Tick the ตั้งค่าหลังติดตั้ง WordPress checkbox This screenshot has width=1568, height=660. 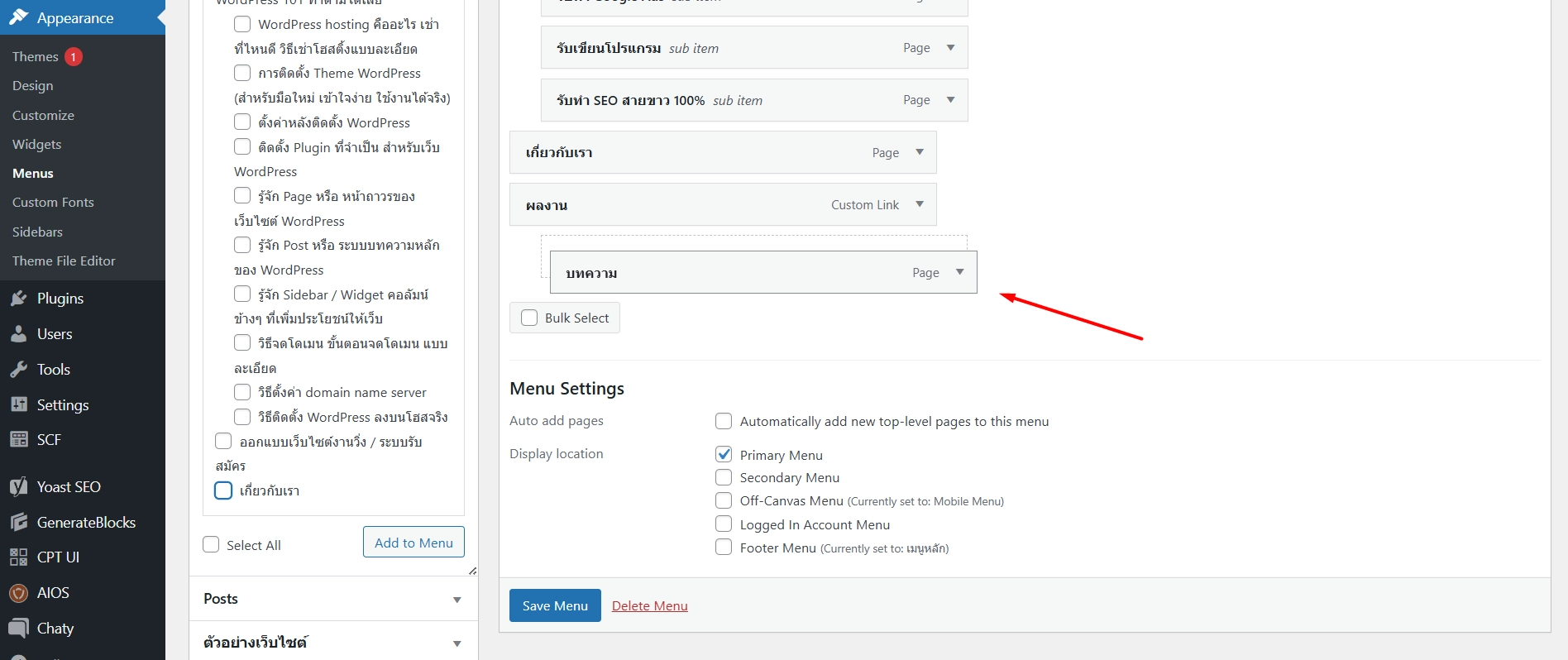(x=242, y=122)
